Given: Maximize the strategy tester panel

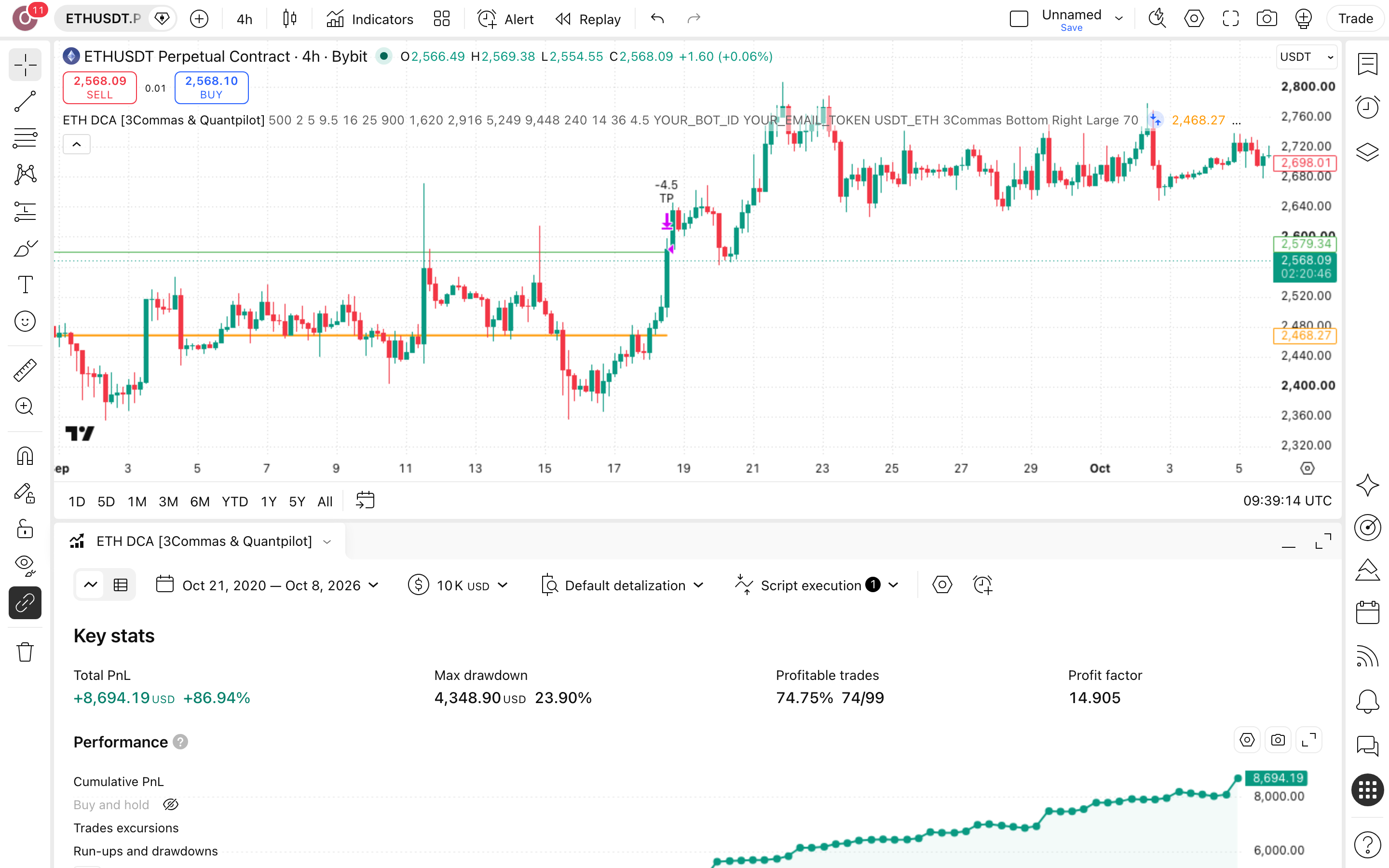Looking at the screenshot, I should [x=1323, y=542].
